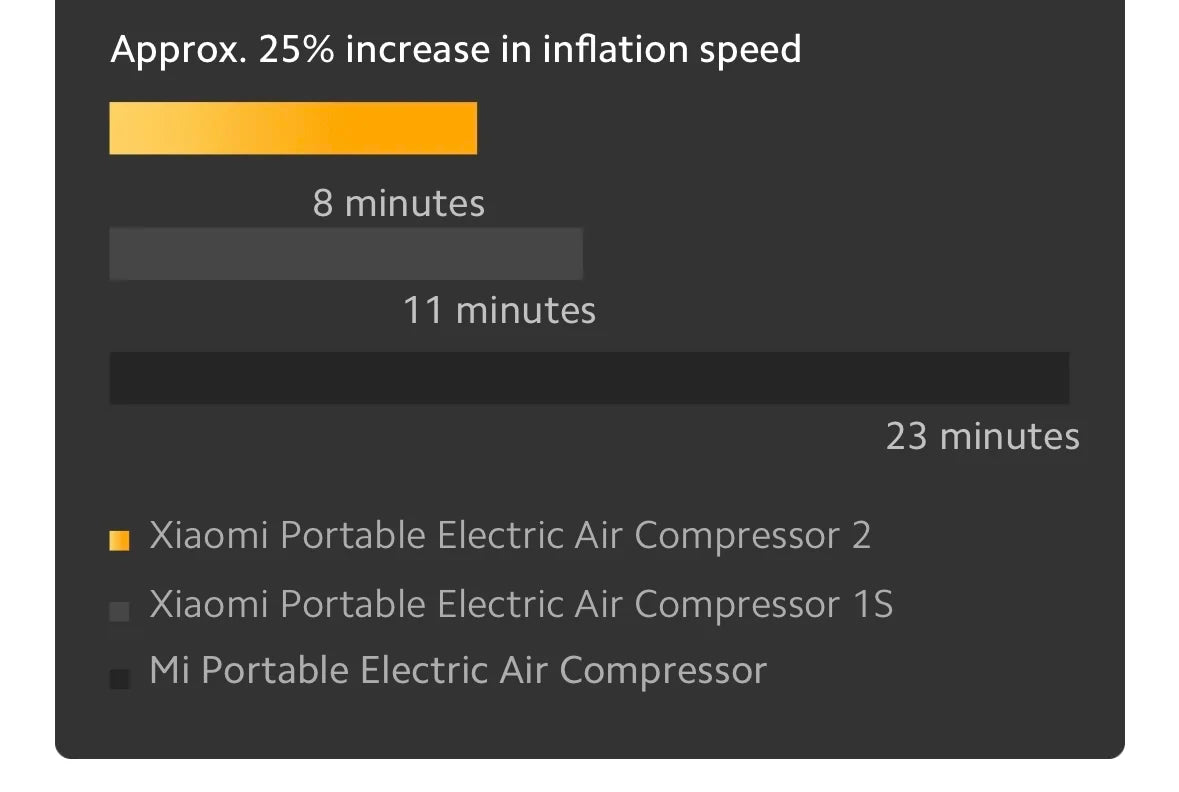The height and width of the screenshot is (792, 1179).
Task: Click the word "Approx." in the heading
Action: click(x=178, y=49)
